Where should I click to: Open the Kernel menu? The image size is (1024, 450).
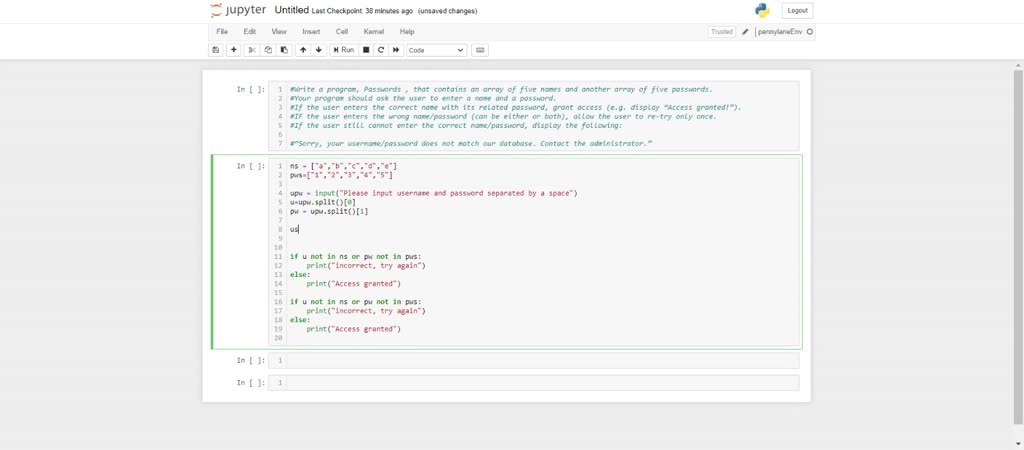(374, 31)
